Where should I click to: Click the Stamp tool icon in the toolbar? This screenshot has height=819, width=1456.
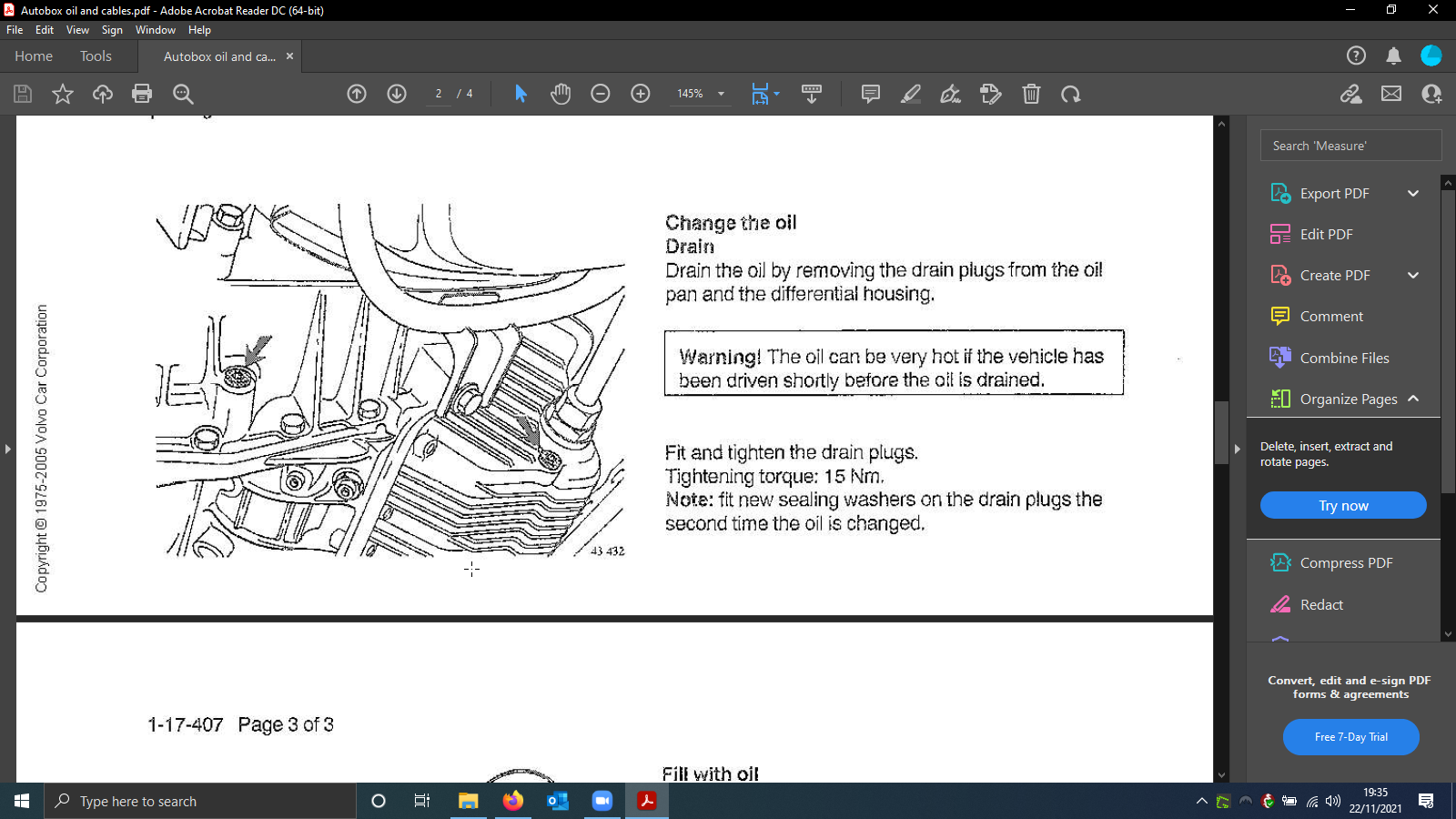click(x=991, y=94)
